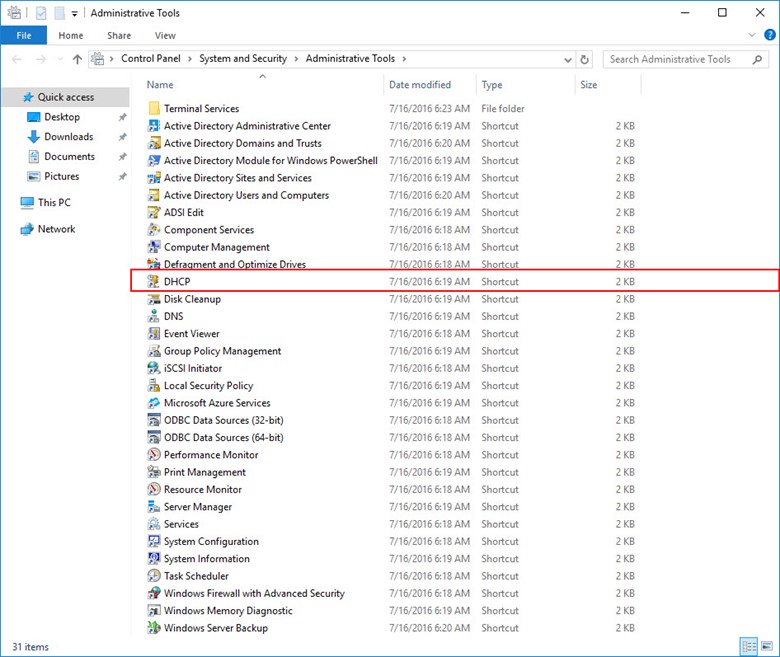Click the Event Viewer icon

coord(154,334)
